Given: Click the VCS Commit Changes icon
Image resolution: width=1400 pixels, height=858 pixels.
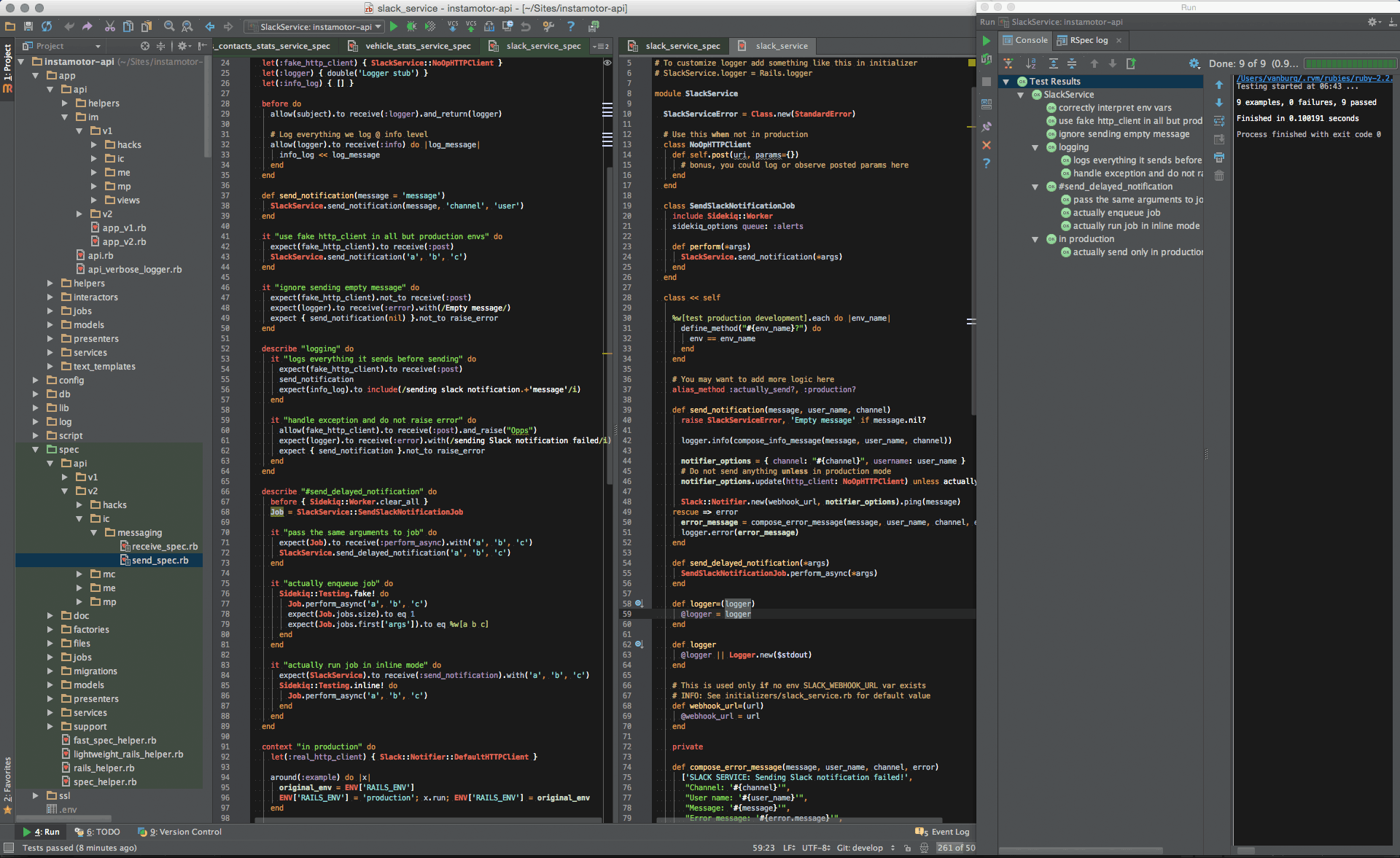Looking at the screenshot, I should (x=471, y=27).
